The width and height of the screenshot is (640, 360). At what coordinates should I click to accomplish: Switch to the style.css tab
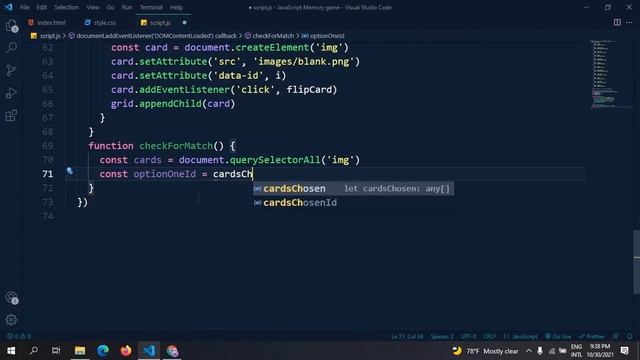(104, 22)
